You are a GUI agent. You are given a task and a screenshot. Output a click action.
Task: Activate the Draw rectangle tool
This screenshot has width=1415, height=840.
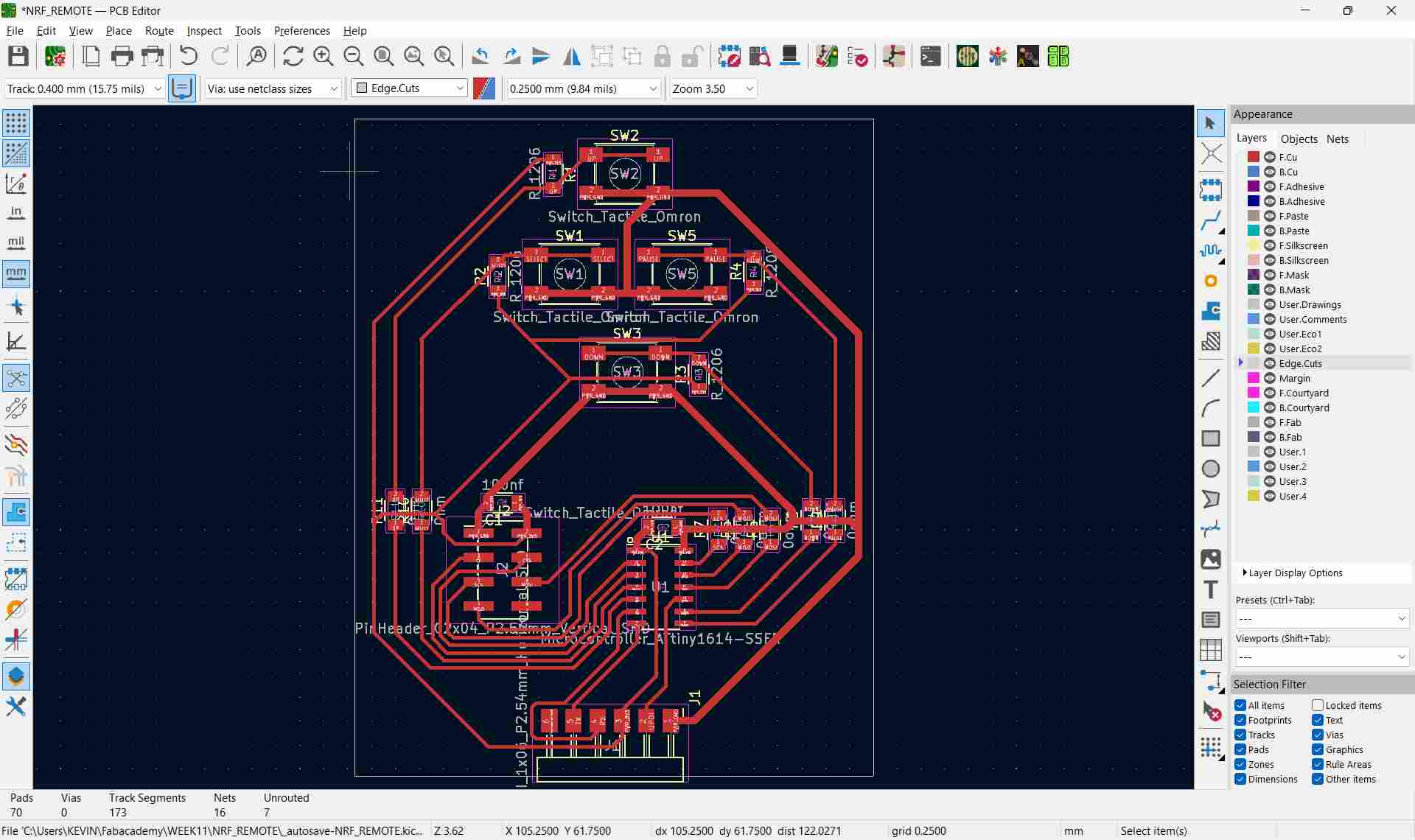[x=1210, y=438]
